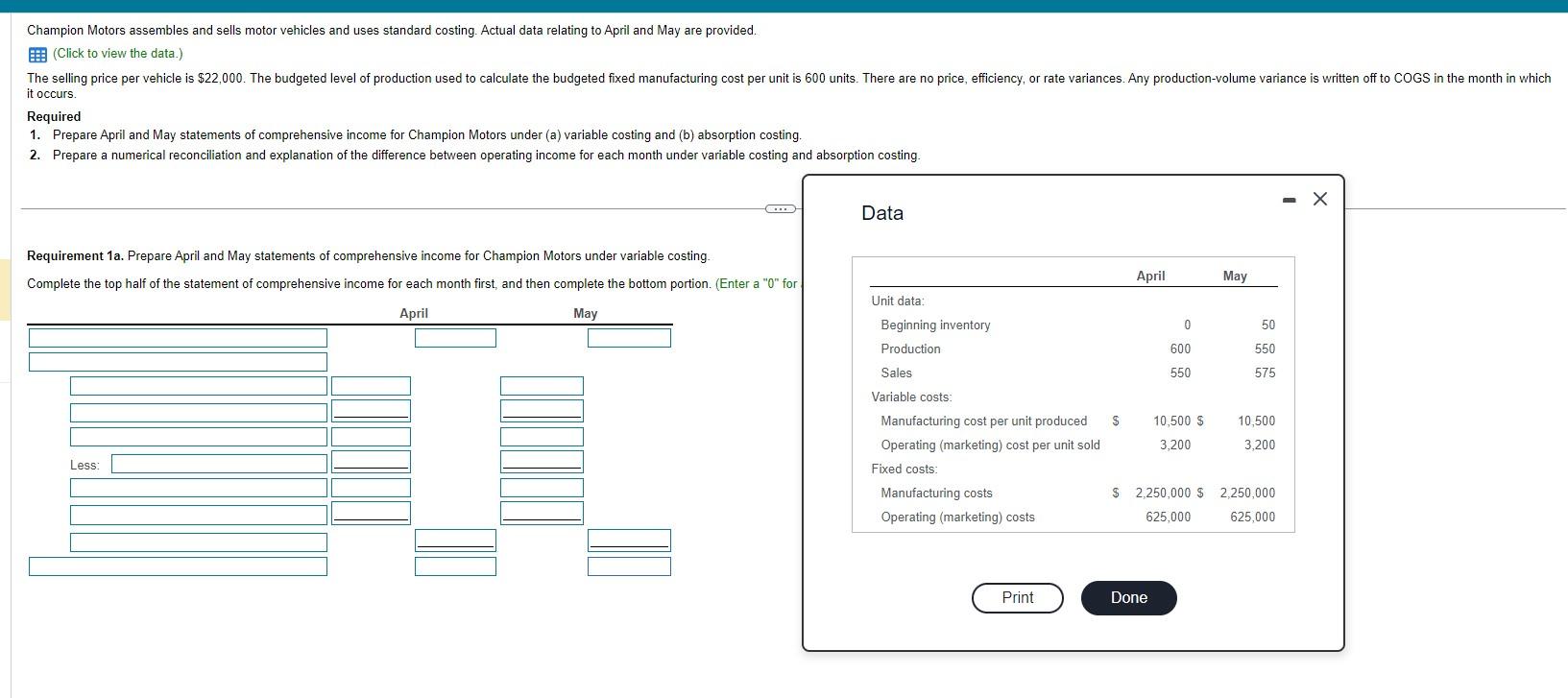Screen dimensions: 1568x698
Task: Select the label field next to 'Less:'
Action: click(x=219, y=464)
